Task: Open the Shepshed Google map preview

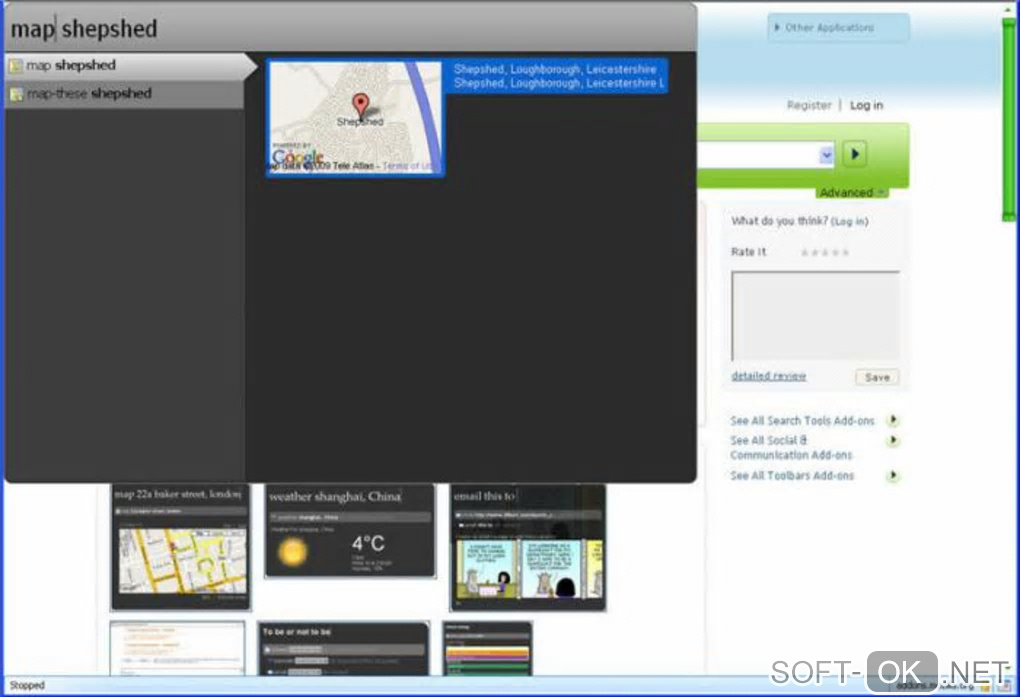Action: 356,118
